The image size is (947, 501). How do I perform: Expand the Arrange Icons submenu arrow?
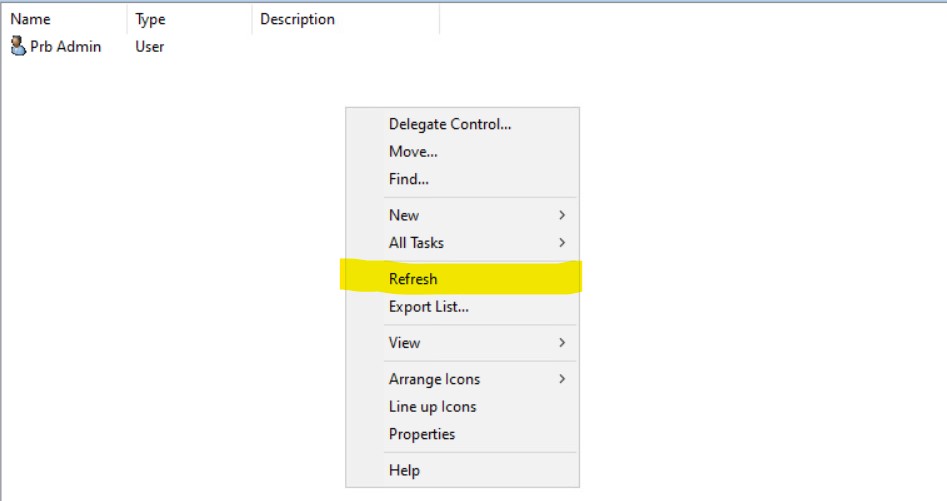[x=562, y=379]
